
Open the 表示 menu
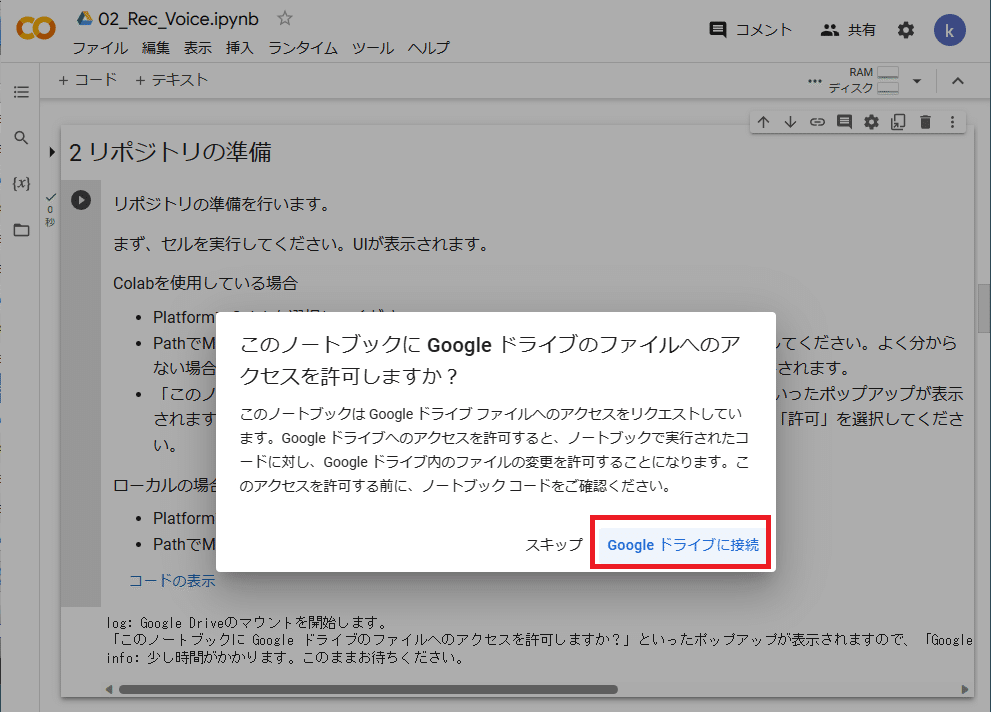198,48
